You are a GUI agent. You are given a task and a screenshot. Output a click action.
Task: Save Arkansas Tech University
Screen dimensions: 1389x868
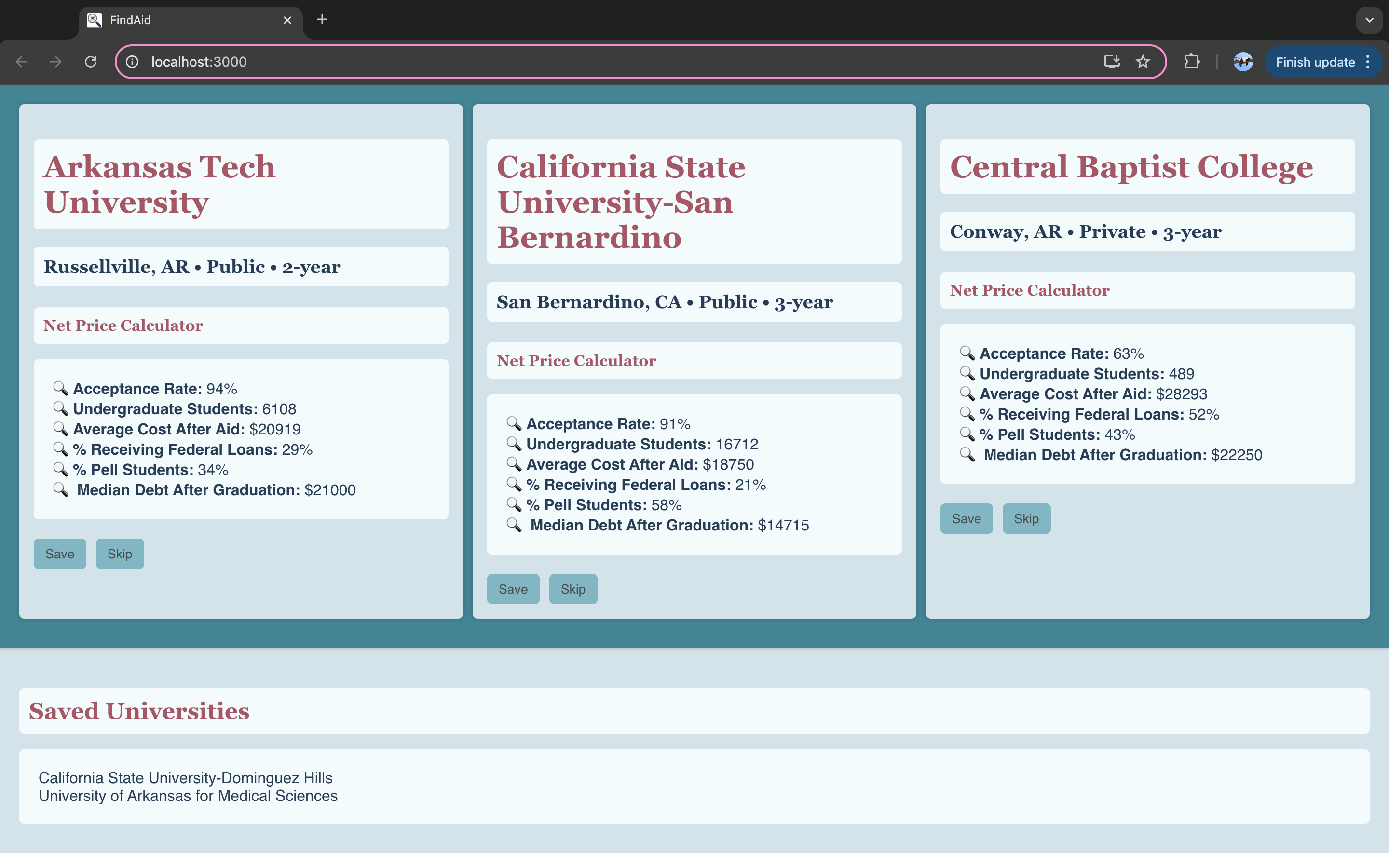click(60, 554)
